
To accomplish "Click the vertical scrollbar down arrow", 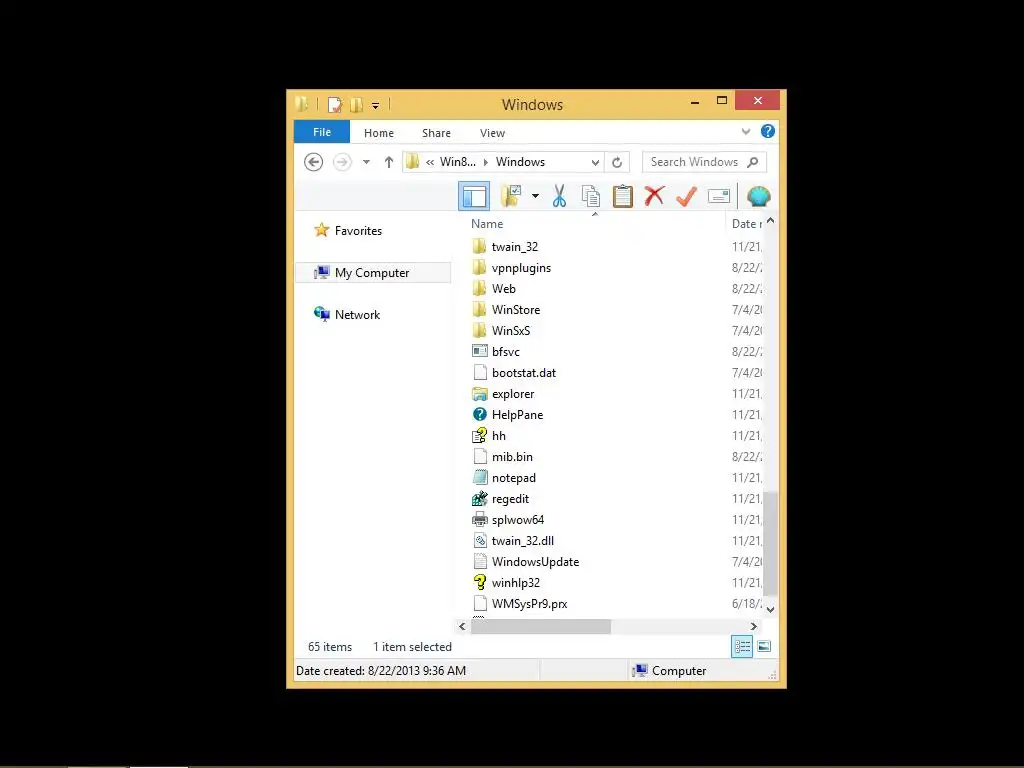I will pyautogui.click(x=770, y=609).
